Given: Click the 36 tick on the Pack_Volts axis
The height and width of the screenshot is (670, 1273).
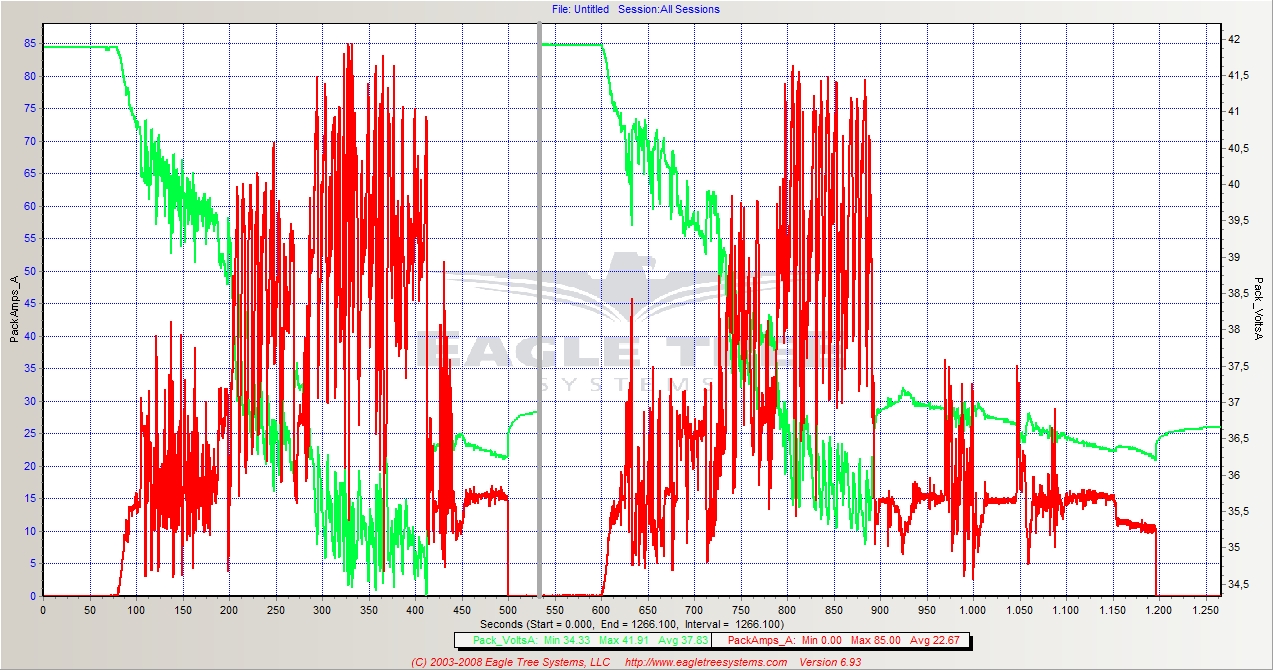Looking at the screenshot, I should [1233, 475].
